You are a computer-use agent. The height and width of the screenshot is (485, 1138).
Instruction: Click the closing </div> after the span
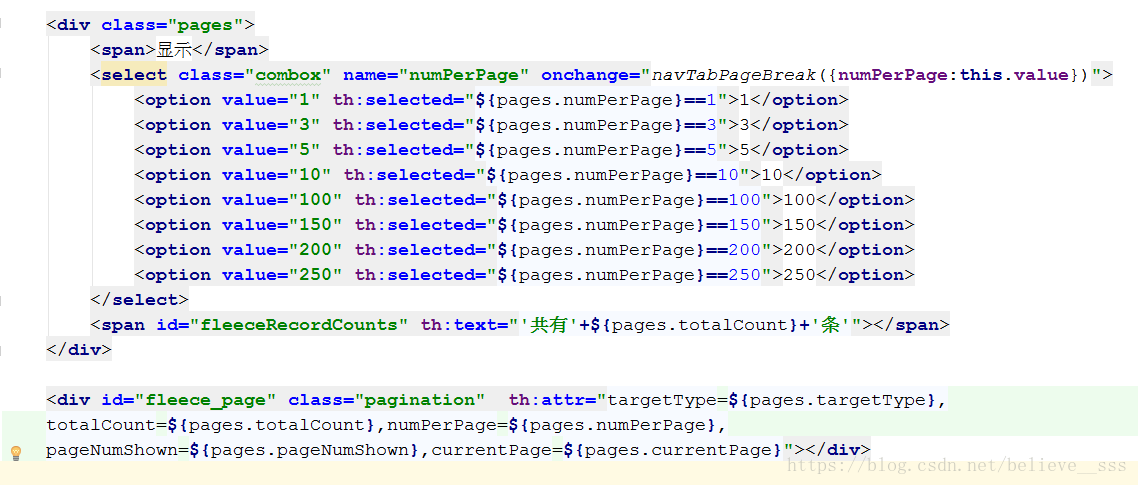point(79,350)
